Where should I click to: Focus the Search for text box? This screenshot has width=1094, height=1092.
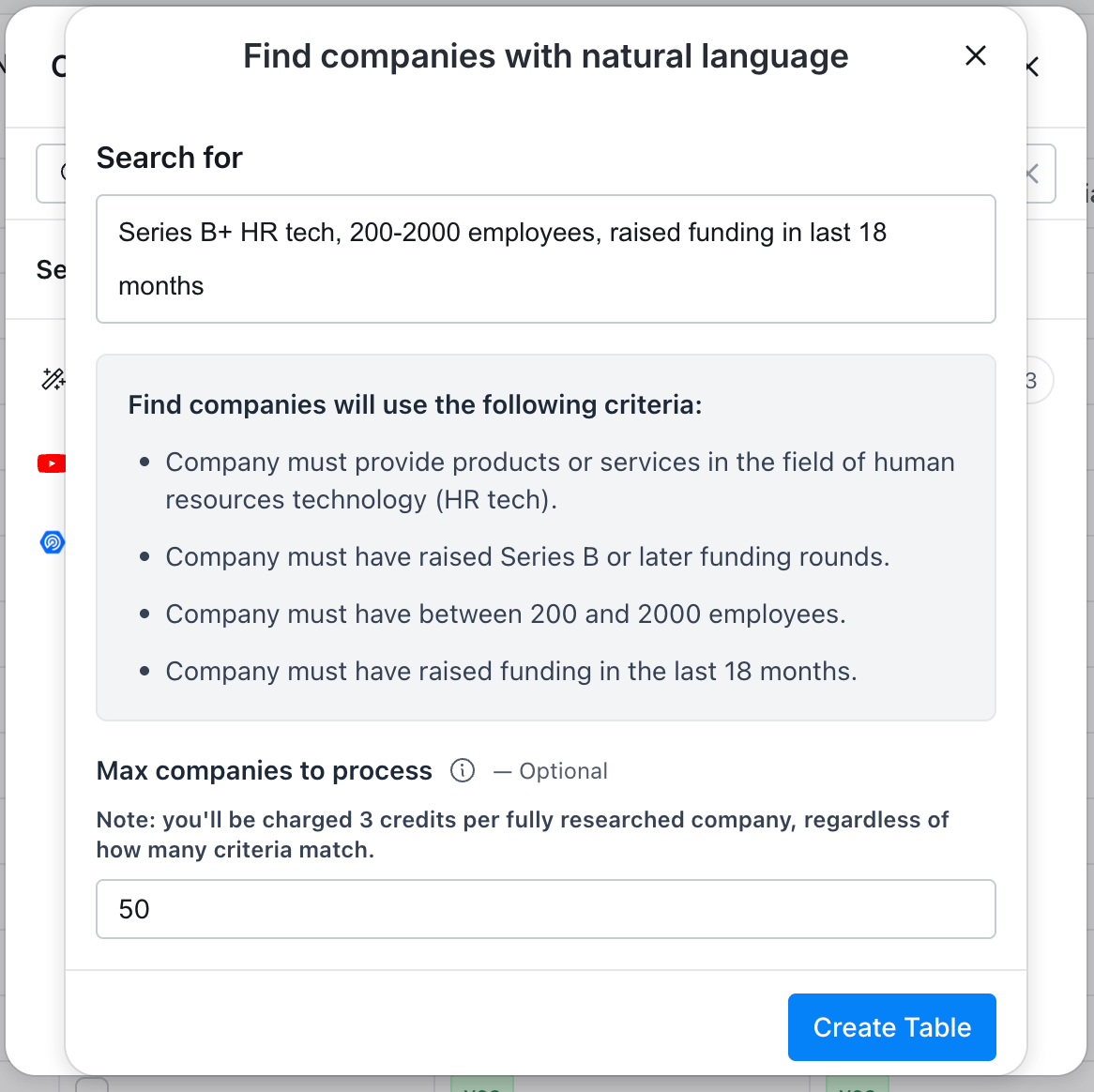(x=545, y=259)
